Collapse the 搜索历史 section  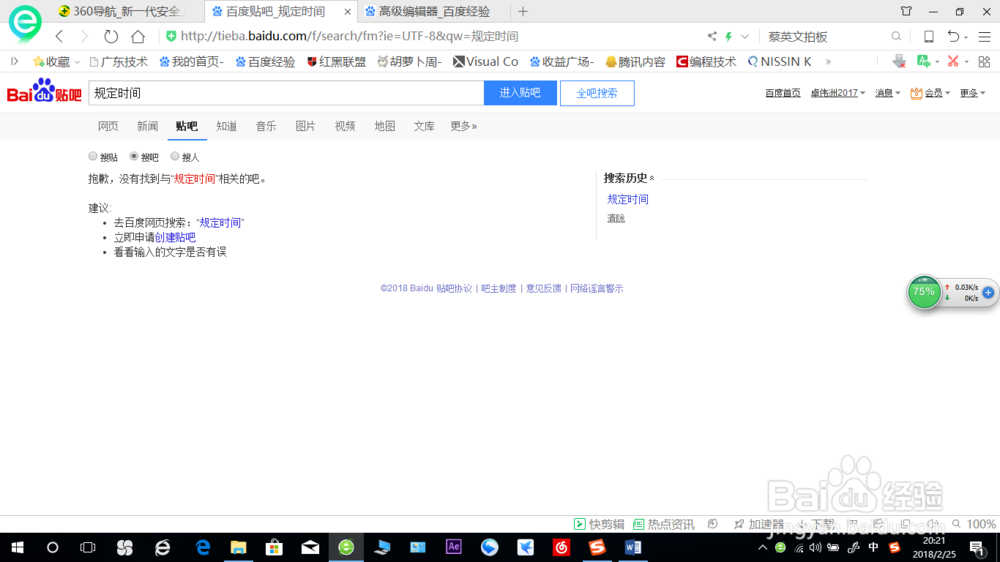pos(652,178)
